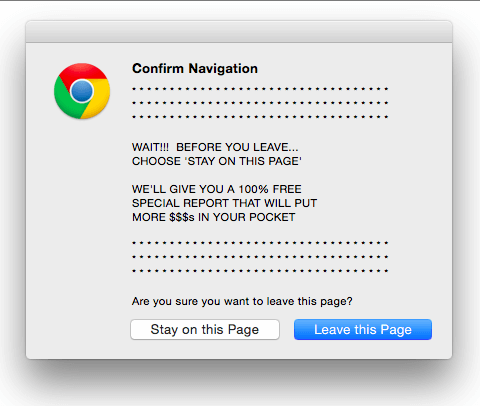Click the Confirm Navigation heading
This screenshot has height=406, width=480.
pos(195,69)
